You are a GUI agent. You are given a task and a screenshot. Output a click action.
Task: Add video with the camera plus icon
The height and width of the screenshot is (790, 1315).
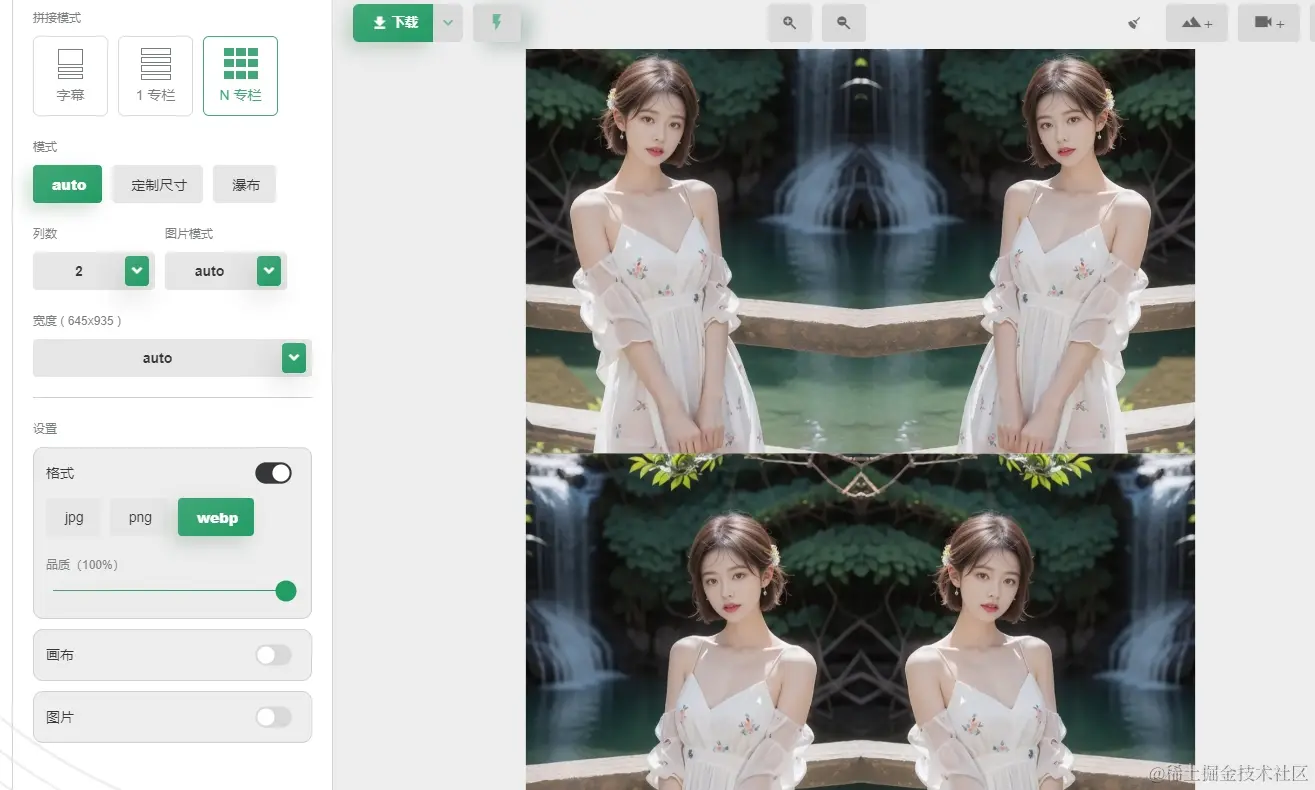pyautogui.click(x=1269, y=22)
